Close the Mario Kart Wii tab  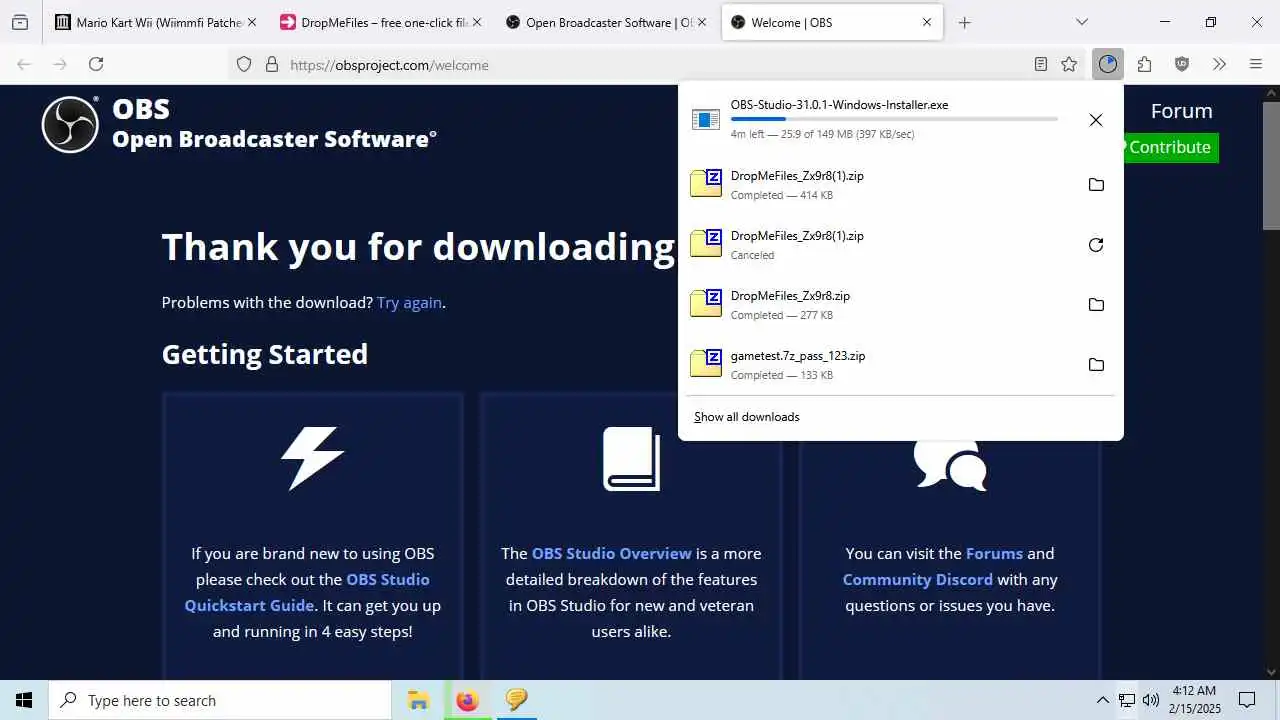(251, 22)
